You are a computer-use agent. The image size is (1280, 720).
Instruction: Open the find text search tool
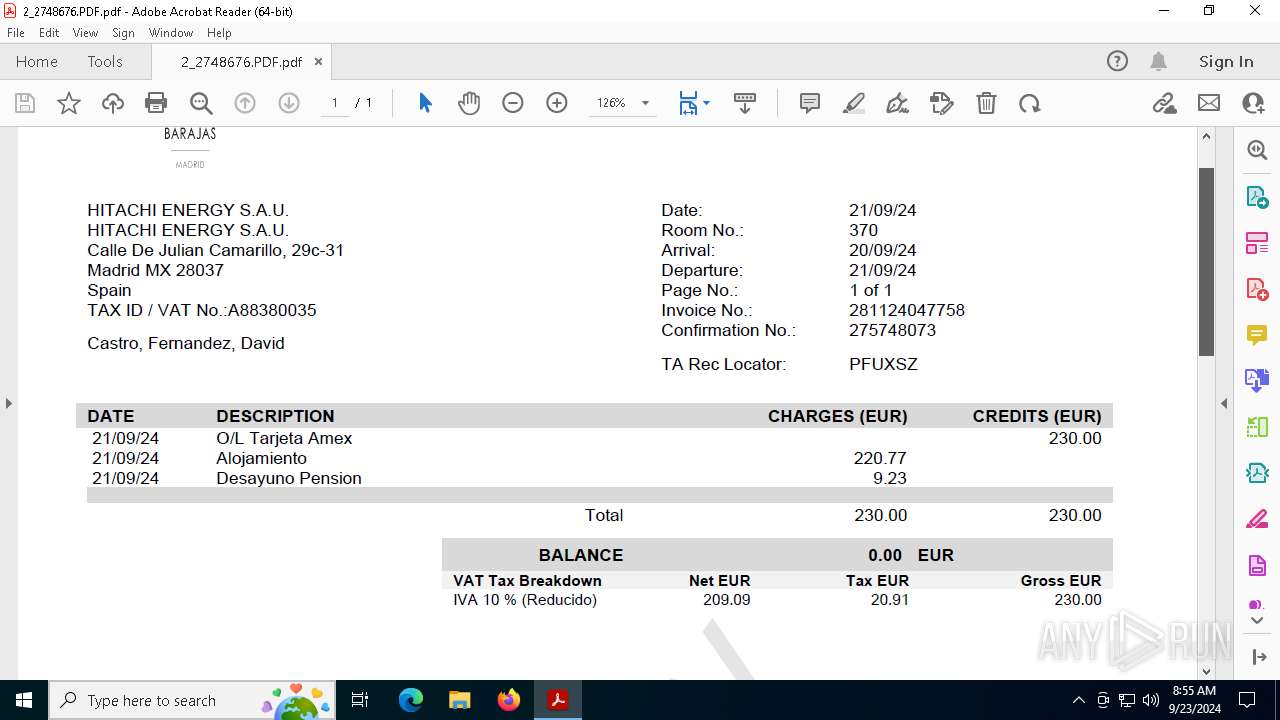click(201, 103)
